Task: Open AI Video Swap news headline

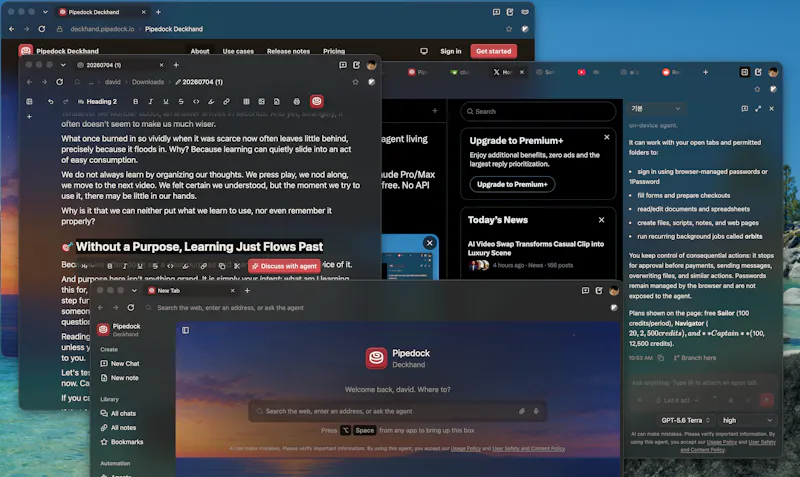Action: point(536,248)
